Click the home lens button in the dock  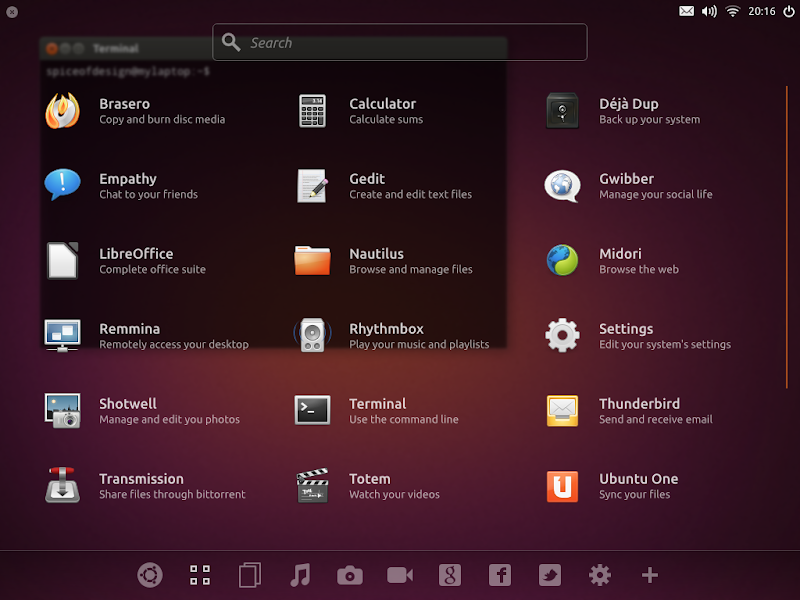149,575
